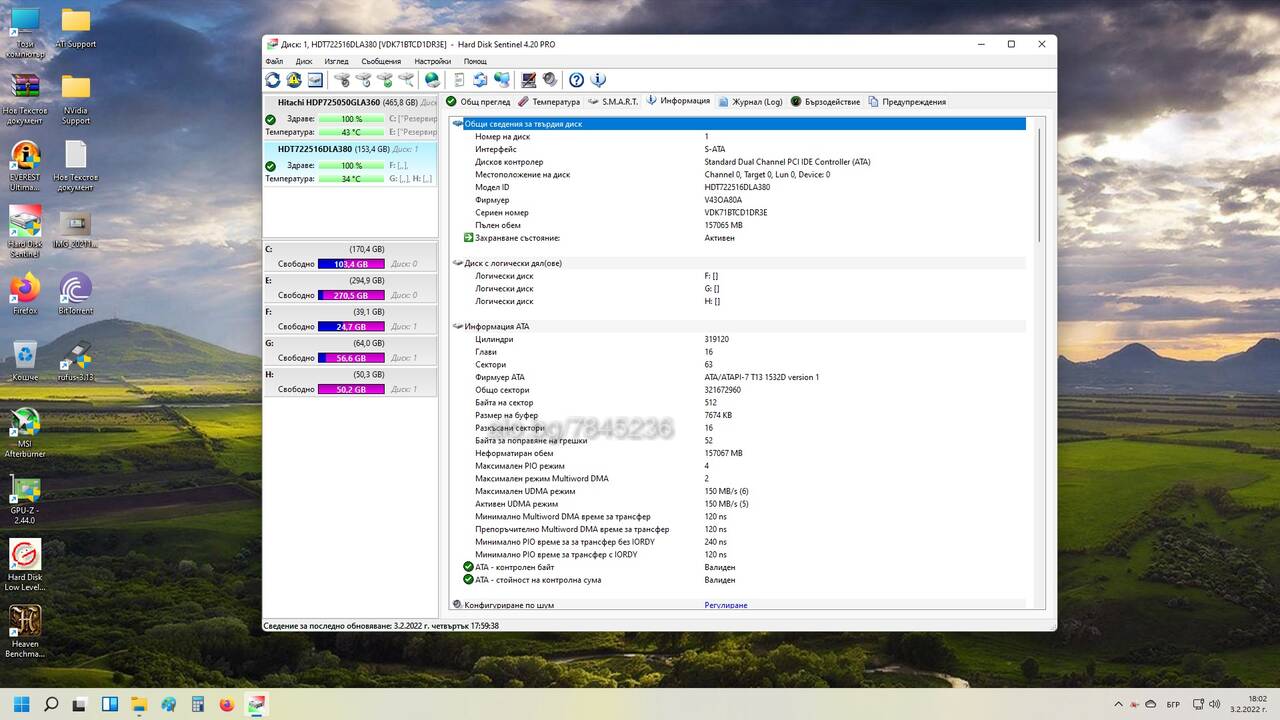Image resolution: width=1280 pixels, height=720 pixels.
Task: Click the network computers toolbar icon
Action: pos(501,80)
